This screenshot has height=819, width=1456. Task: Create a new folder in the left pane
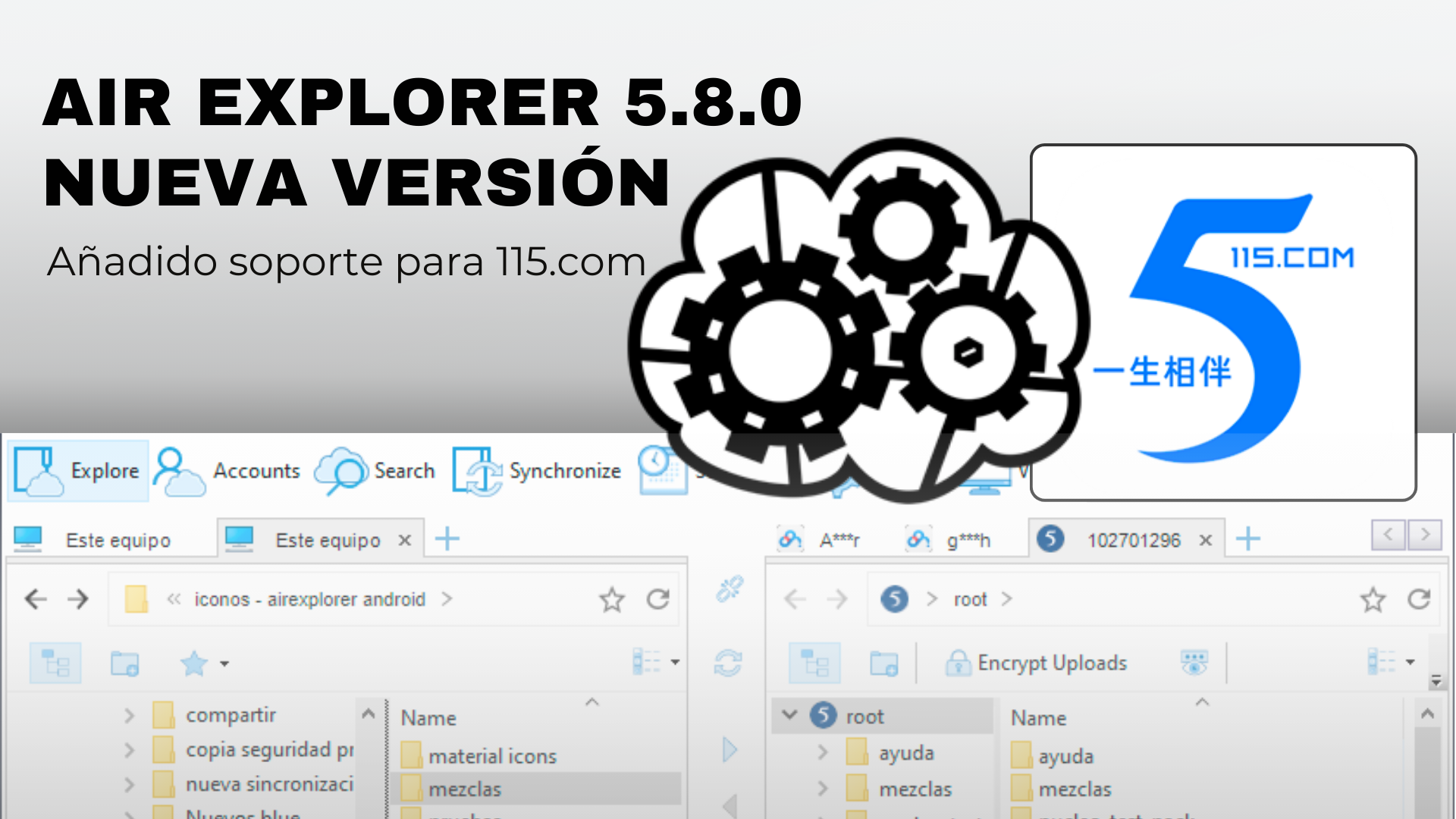point(125,662)
